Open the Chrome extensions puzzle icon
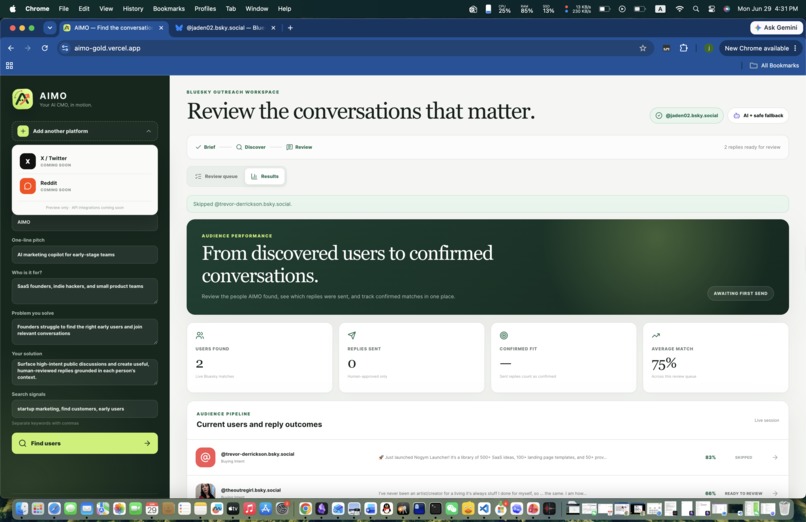This screenshot has width=806, height=522. point(684,48)
